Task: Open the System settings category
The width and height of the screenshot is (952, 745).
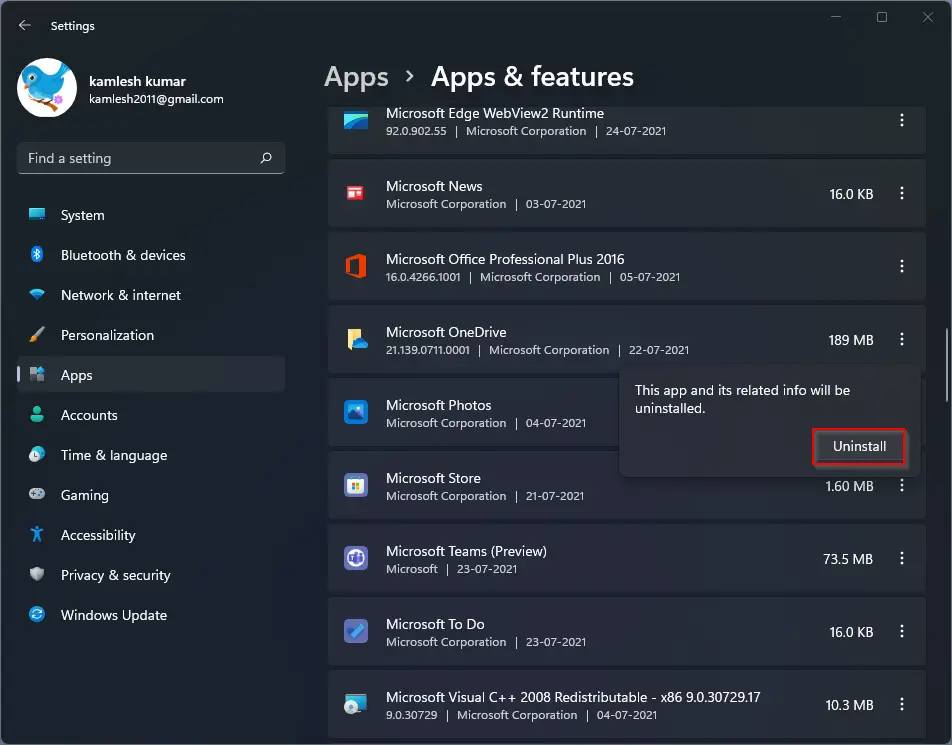Action: point(151,215)
